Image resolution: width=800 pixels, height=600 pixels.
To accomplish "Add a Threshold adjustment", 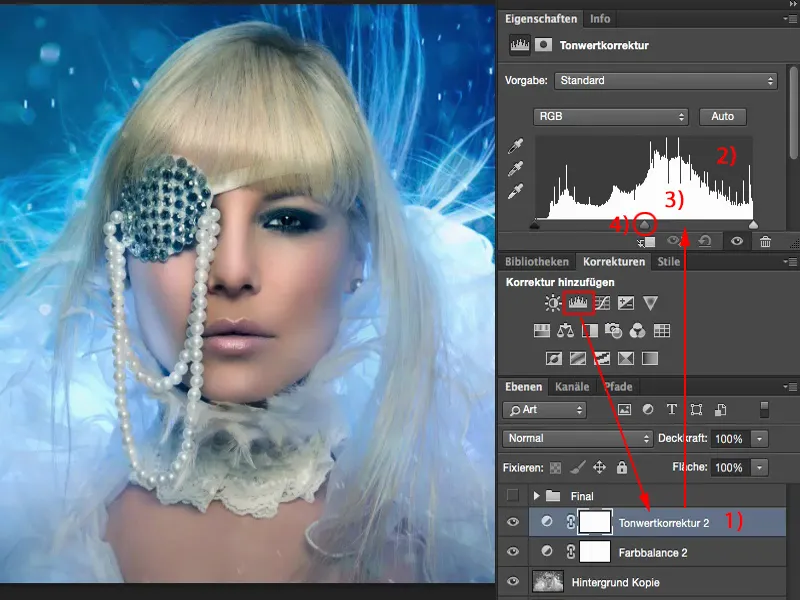I will pyautogui.click(x=602, y=358).
